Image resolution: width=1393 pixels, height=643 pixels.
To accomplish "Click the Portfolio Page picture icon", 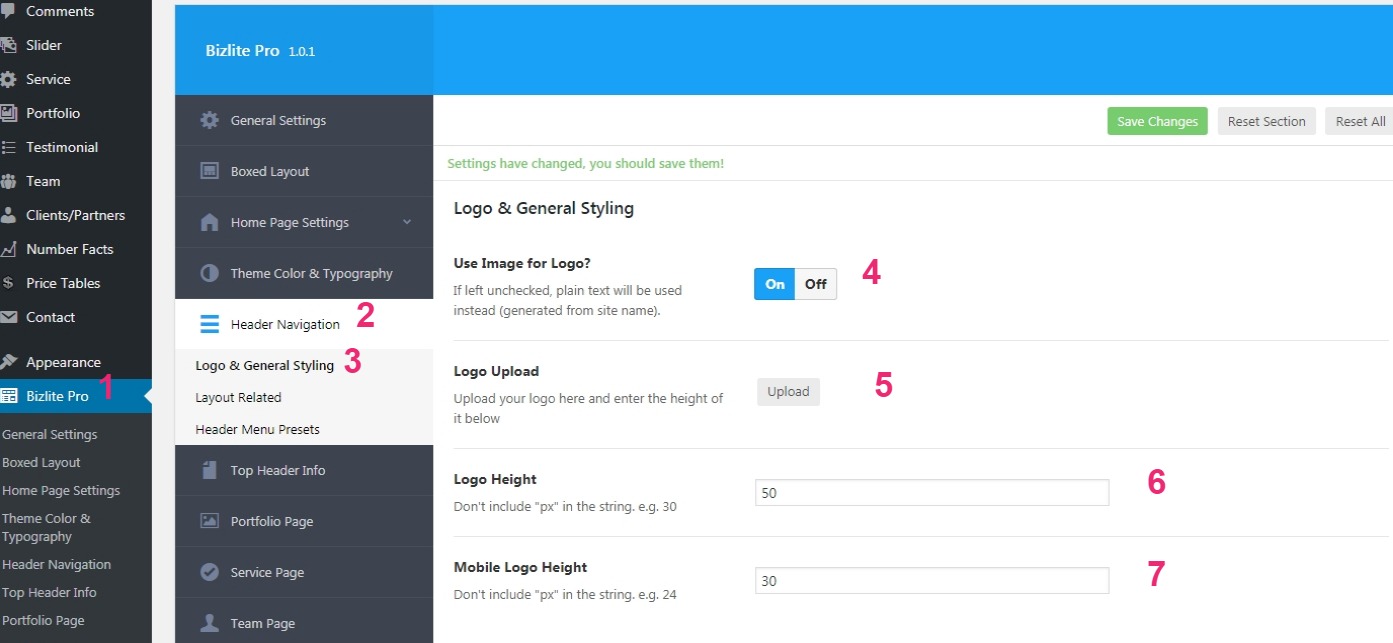I will point(209,521).
